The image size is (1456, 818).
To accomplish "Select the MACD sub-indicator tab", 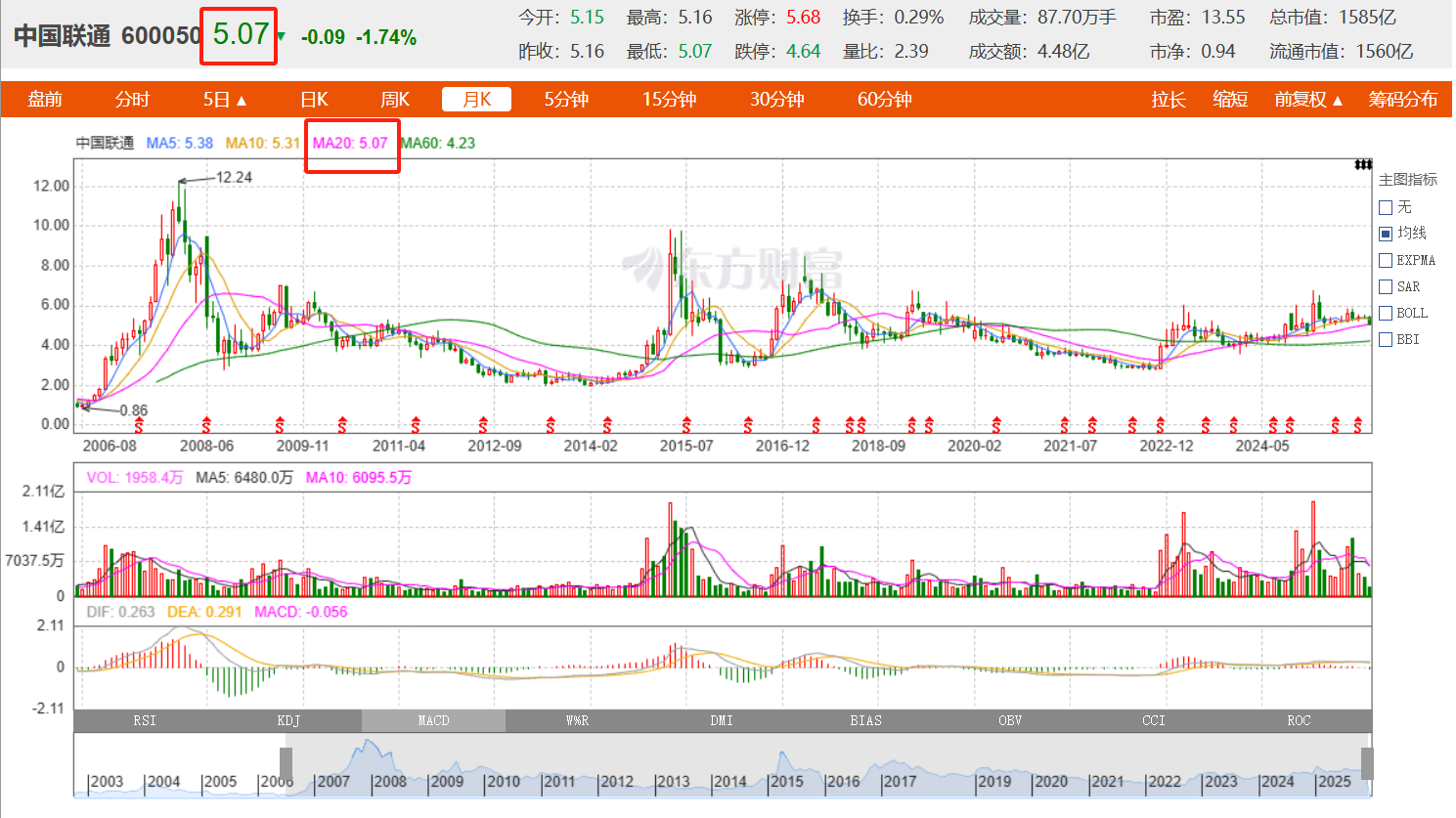I will click(x=433, y=721).
